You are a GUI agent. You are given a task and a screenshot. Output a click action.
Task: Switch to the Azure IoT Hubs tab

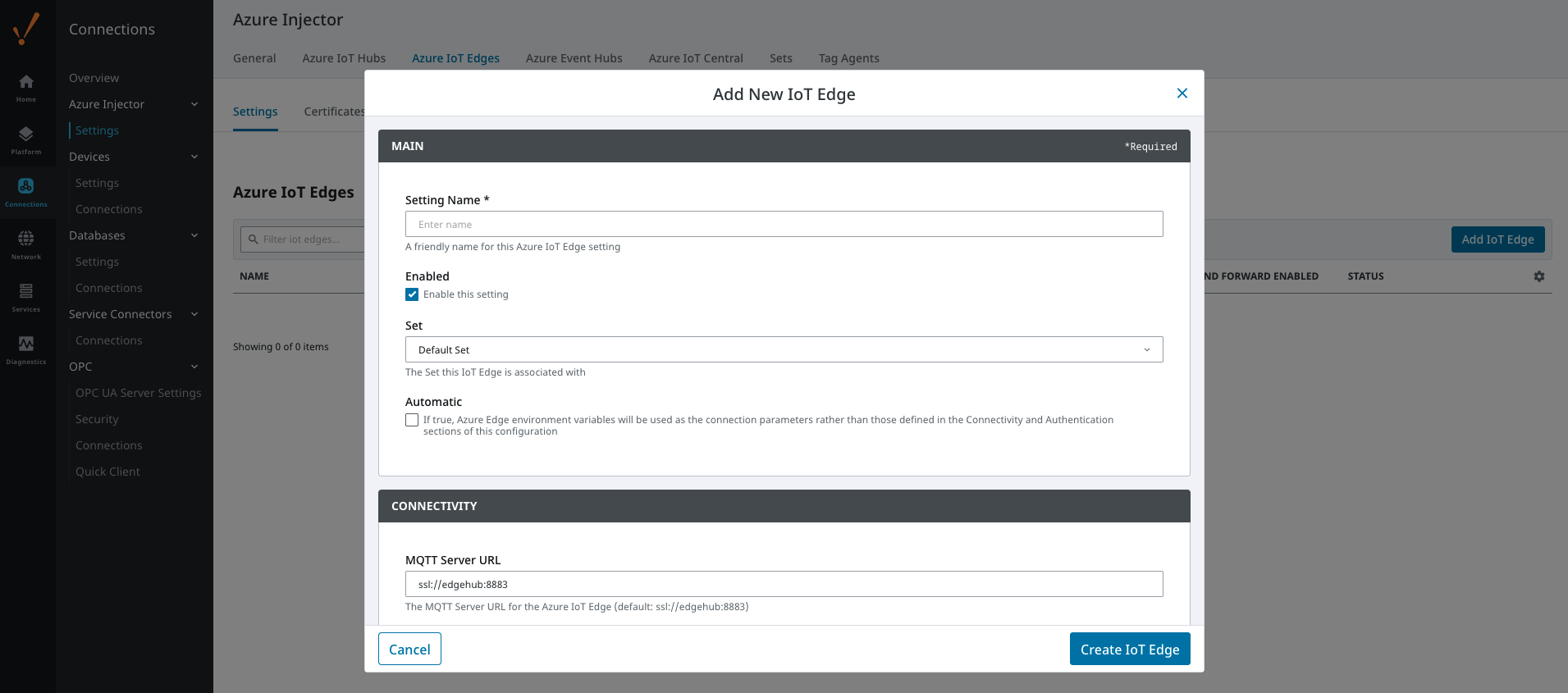[344, 58]
